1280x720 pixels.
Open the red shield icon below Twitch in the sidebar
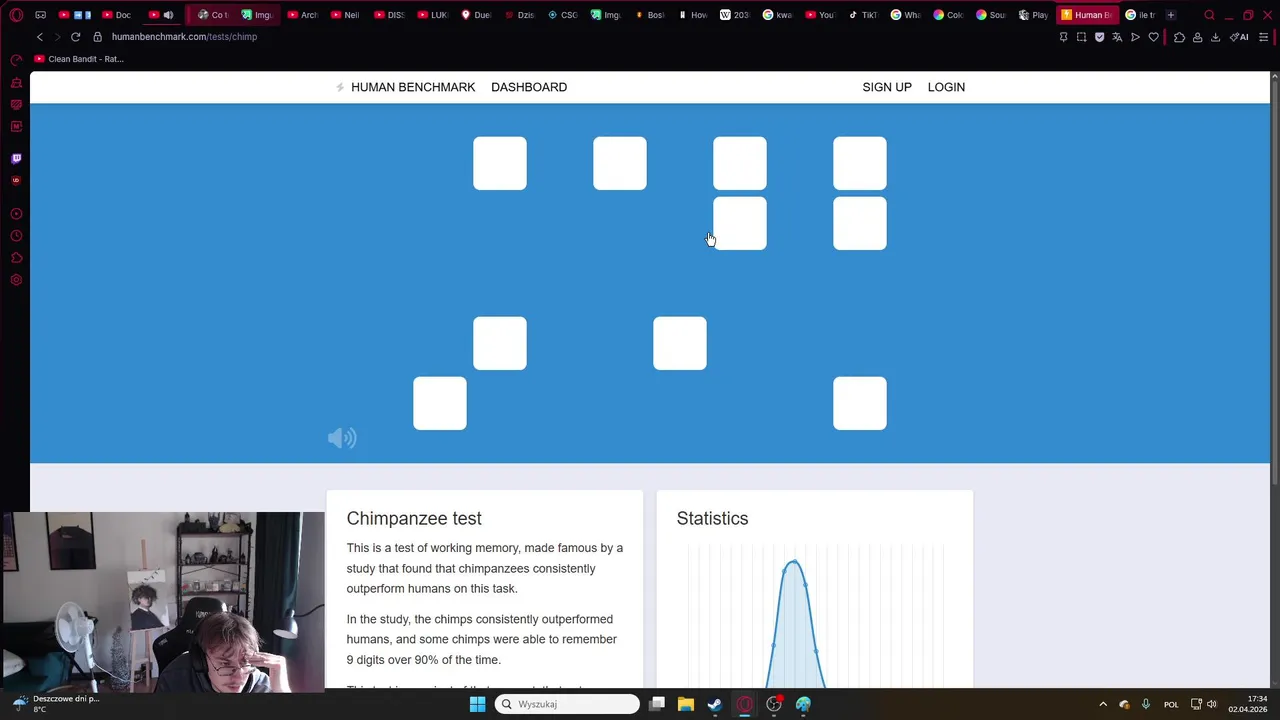click(16, 180)
